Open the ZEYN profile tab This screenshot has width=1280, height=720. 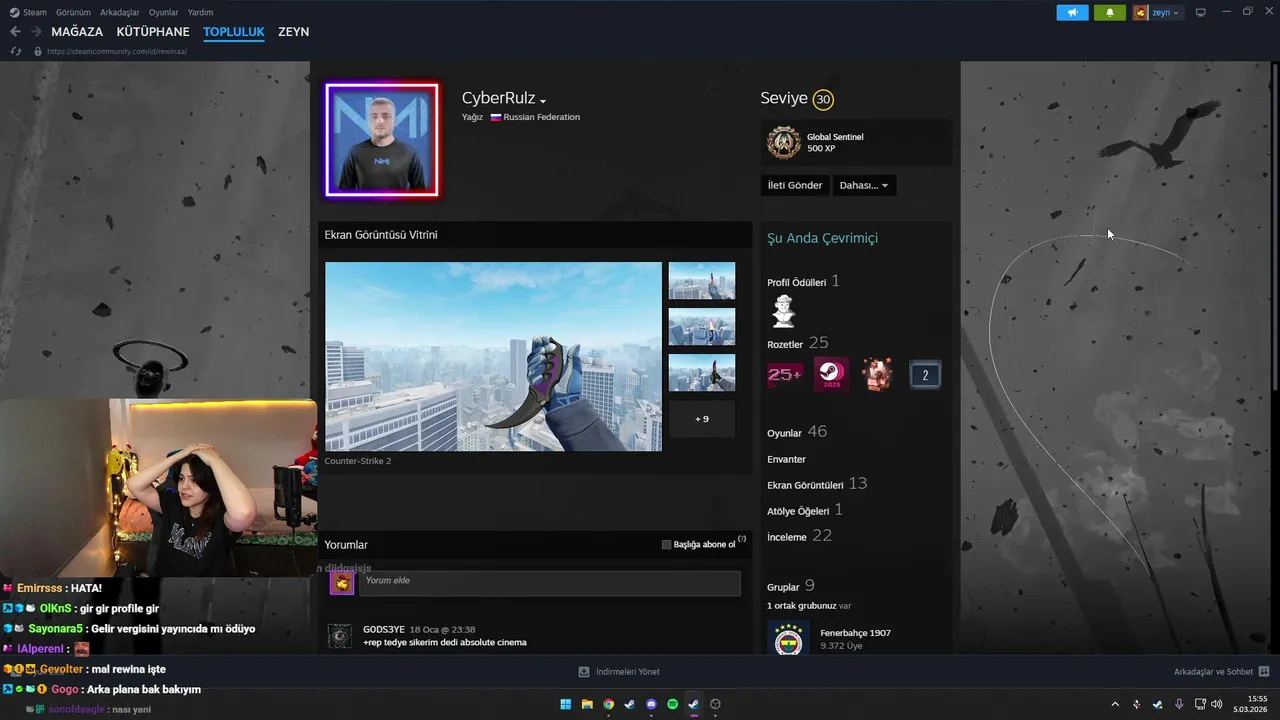[294, 32]
